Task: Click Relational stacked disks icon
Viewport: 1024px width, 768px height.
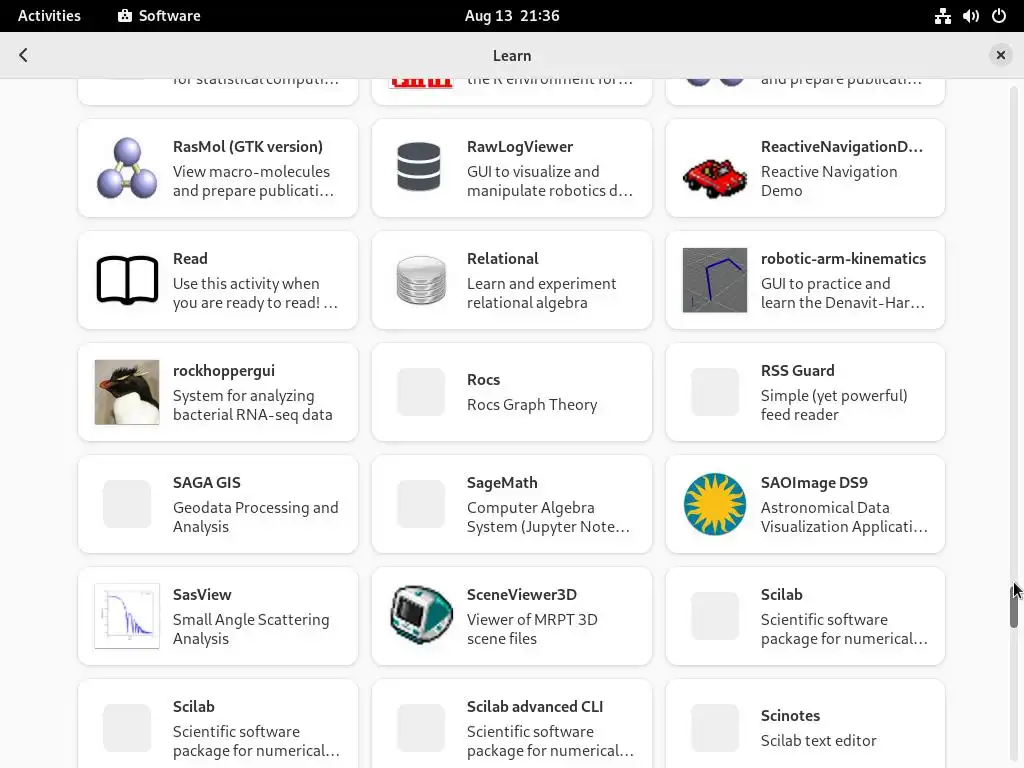Action: [x=421, y=280]
